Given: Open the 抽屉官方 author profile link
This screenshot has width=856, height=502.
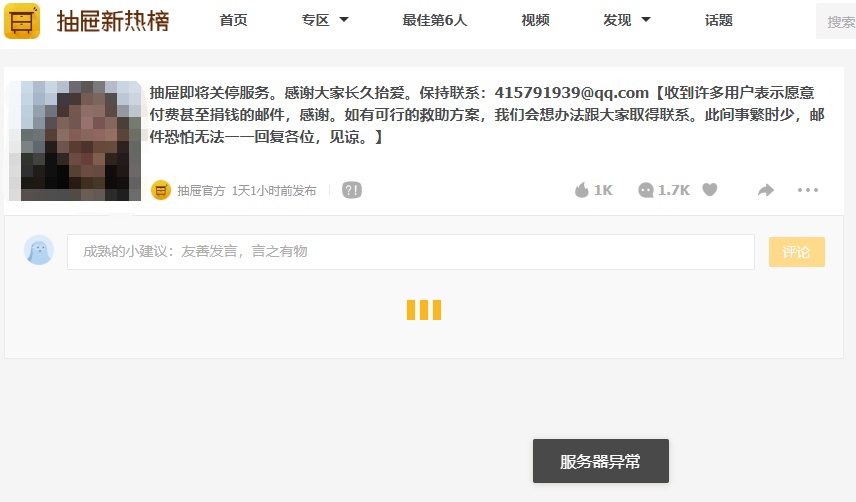Looking at the screenshot, I should [201, 190].
